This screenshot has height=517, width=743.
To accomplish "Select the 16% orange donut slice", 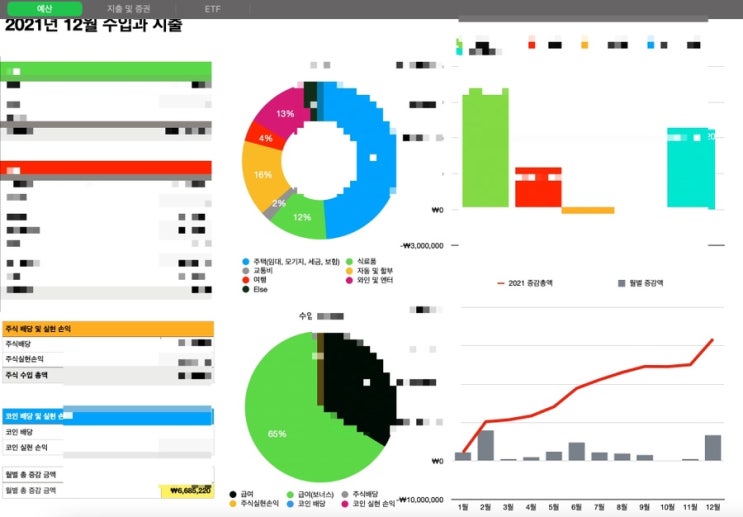I will pos(262,174).
